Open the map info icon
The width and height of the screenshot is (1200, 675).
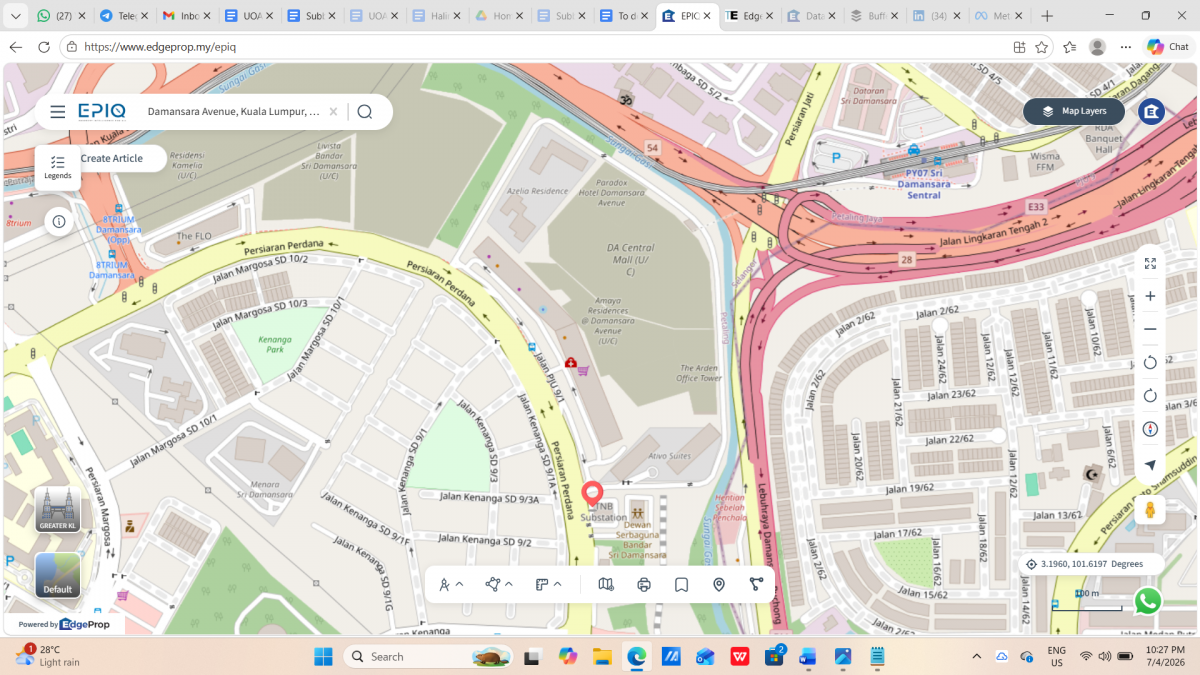pos(59,221)
